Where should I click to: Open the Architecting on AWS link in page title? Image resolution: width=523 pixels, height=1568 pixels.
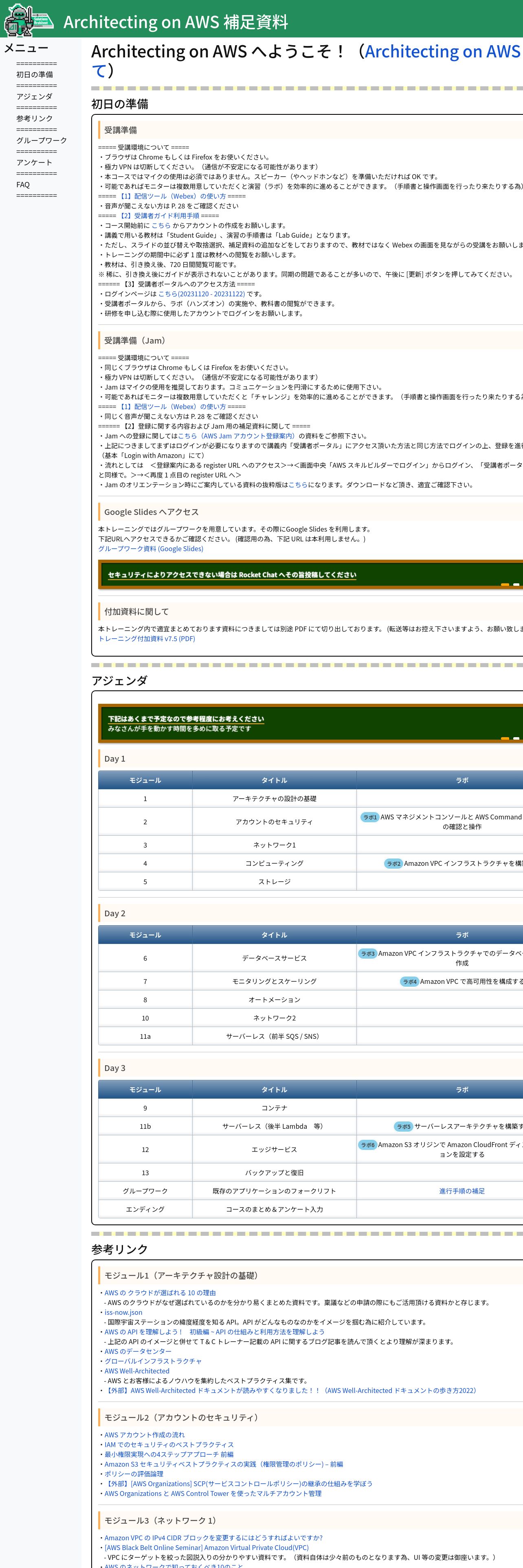click(x=443, y=51)
